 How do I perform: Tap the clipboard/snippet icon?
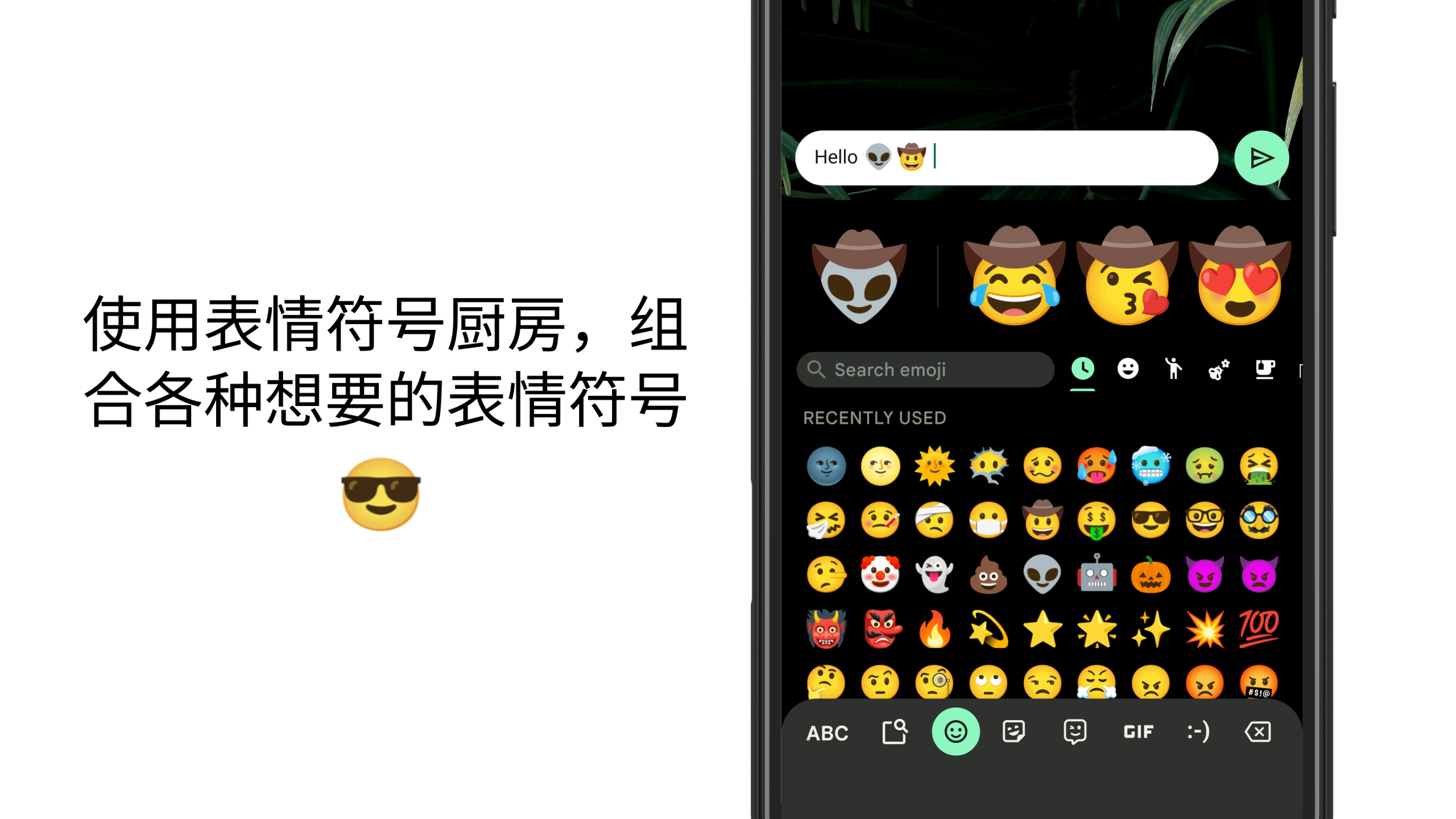[x=893, y=731]
